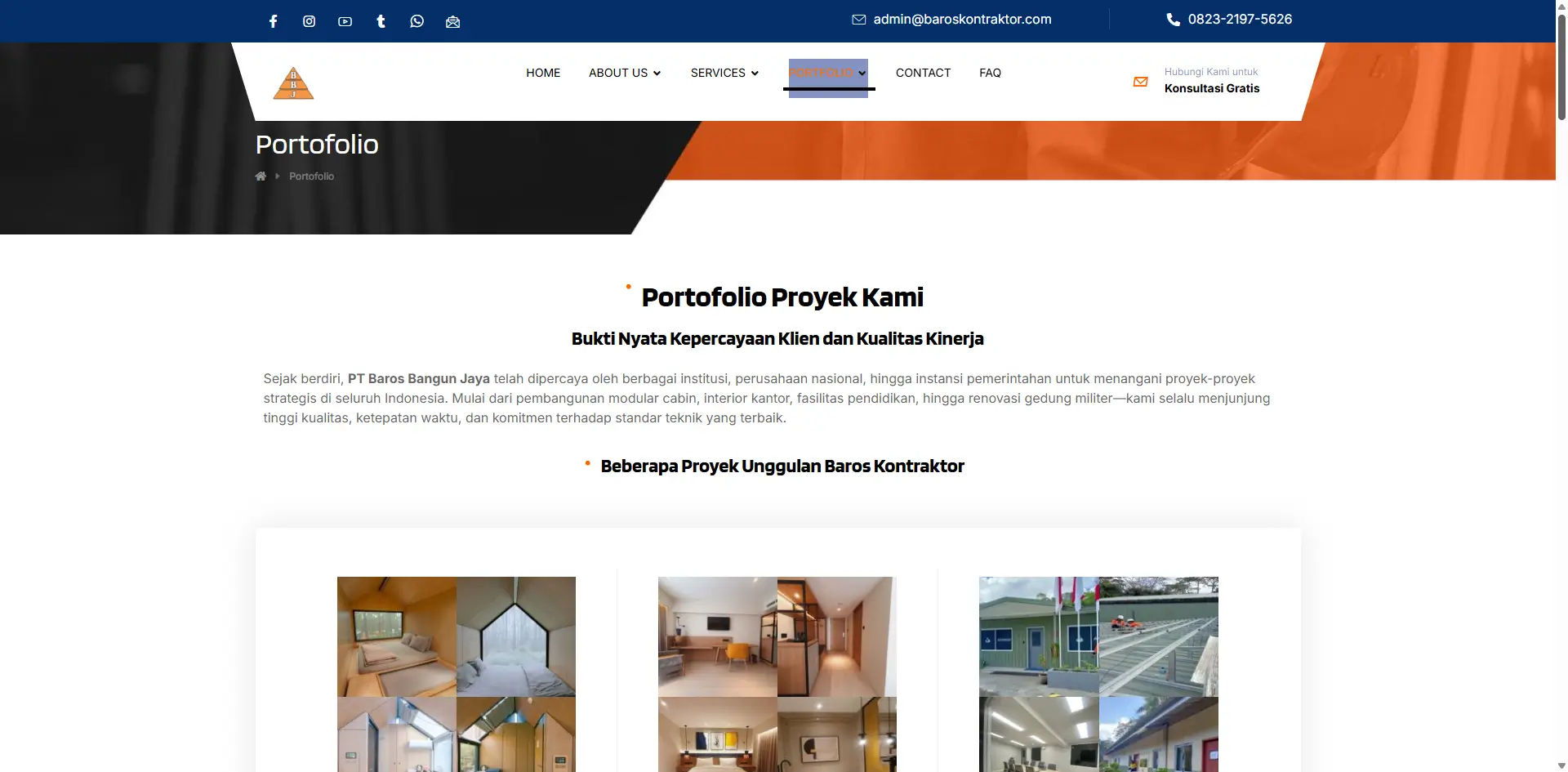Click the open-envelope mail icon in top bar
The width and height of the screenshot is (1568, 772).
click(x=453, y=22)
